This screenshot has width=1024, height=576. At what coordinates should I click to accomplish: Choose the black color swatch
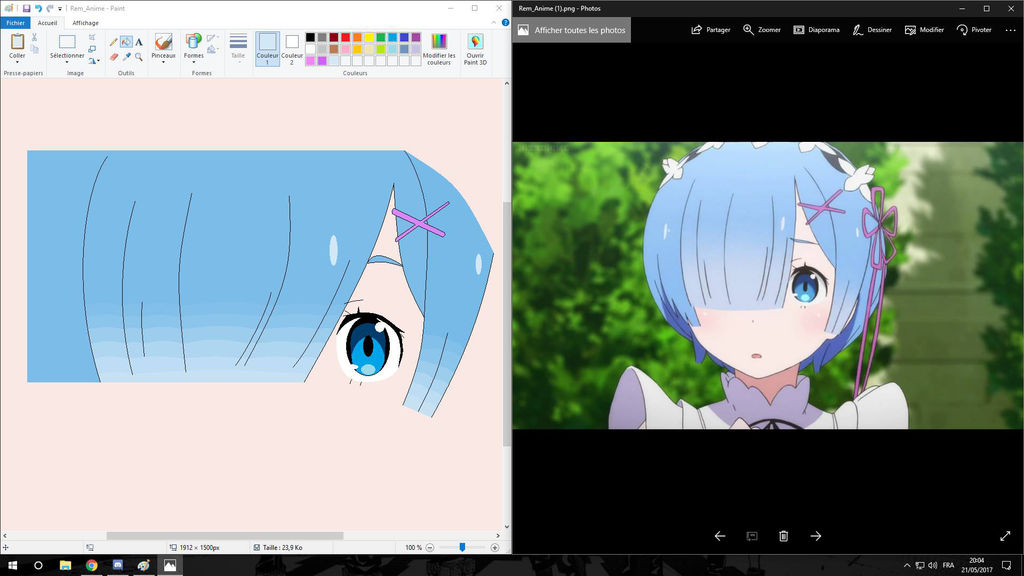[310, 37]
